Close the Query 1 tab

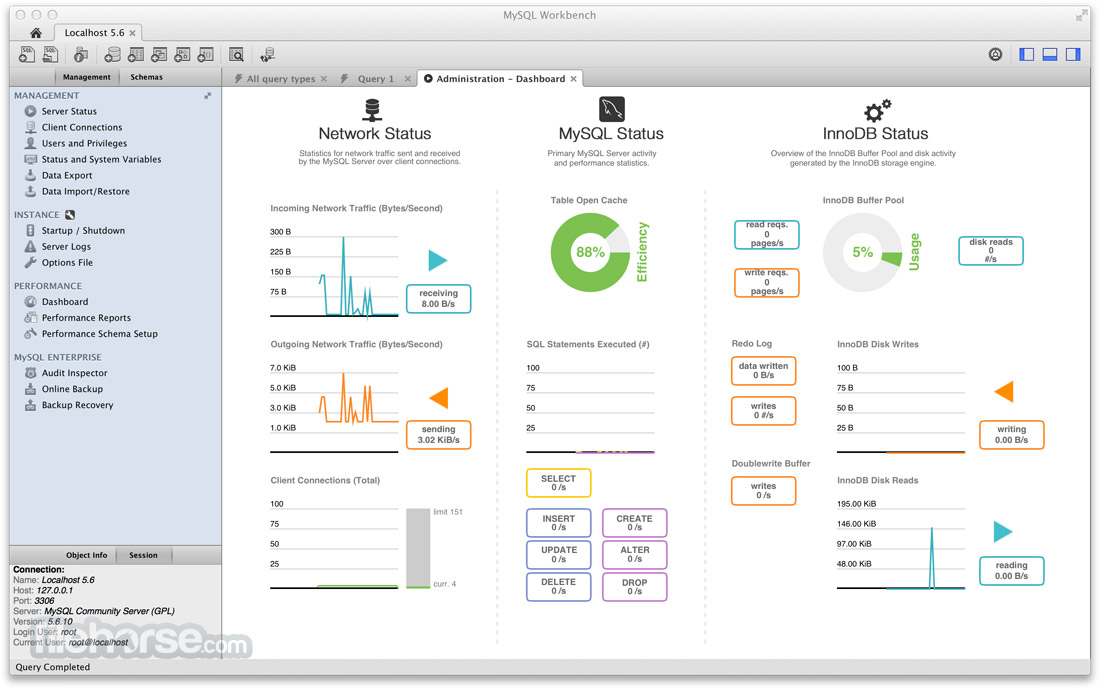pos(408,79)
